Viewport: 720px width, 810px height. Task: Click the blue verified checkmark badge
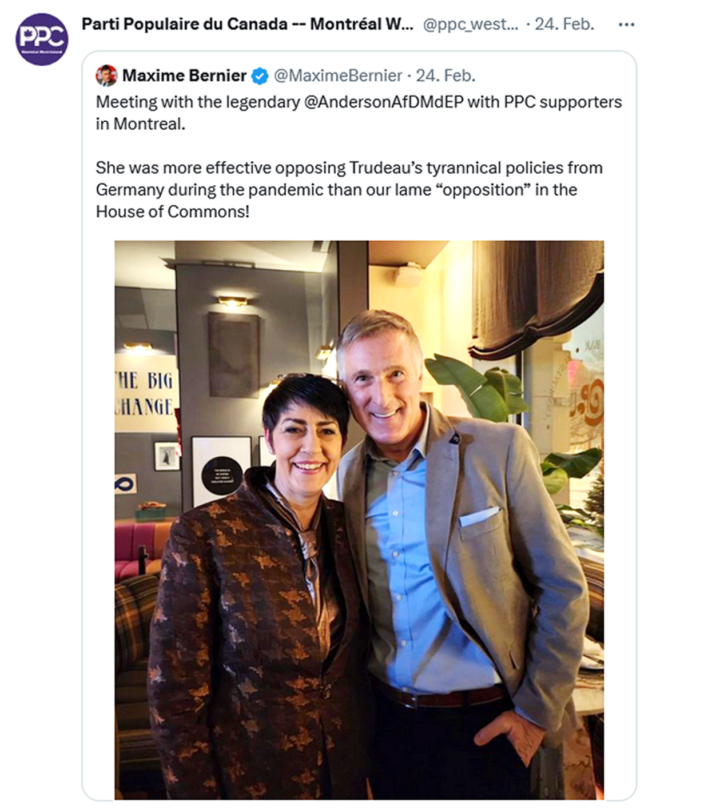(260, 76)
